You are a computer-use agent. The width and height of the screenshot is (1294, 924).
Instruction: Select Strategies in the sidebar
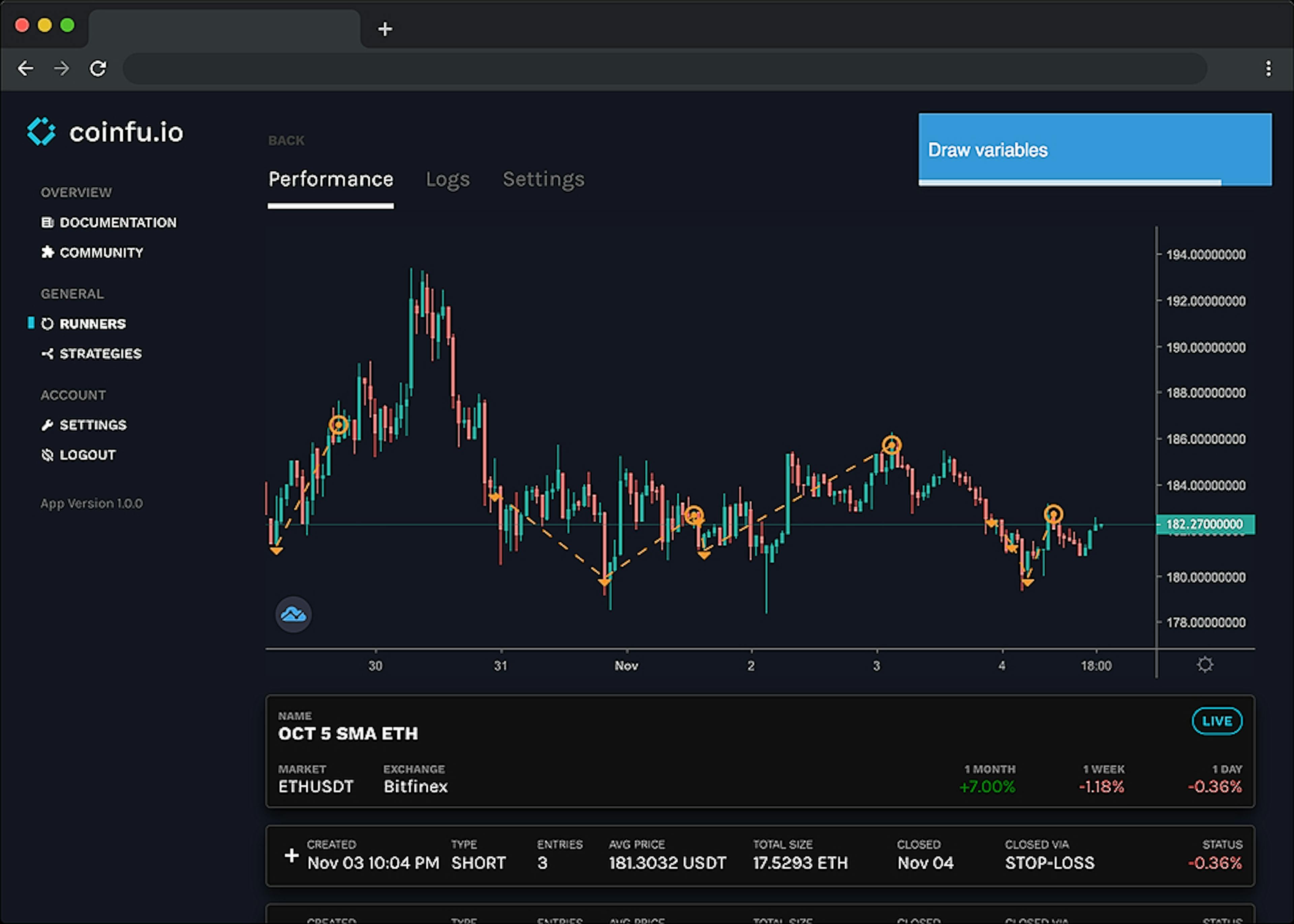[101, 353]
